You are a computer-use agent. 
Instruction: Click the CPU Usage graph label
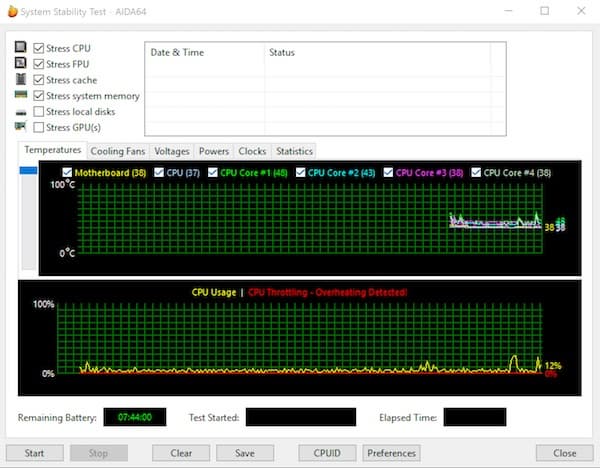[214, 292]
